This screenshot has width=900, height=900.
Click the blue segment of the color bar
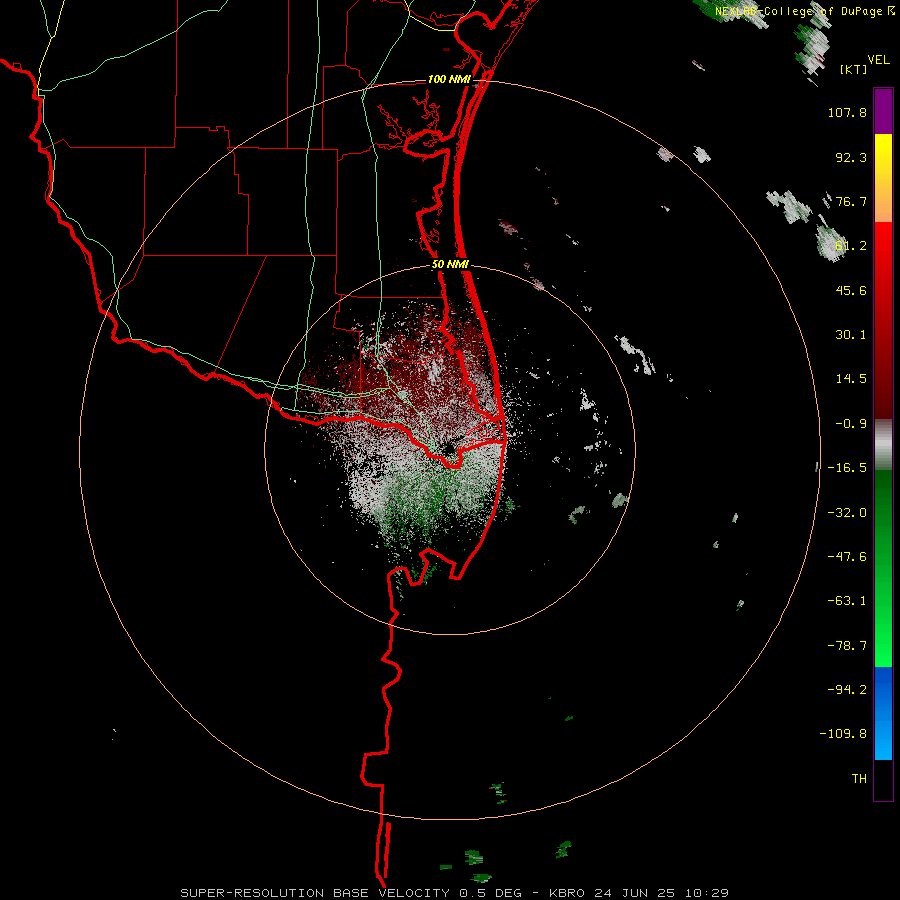(883, 713)
